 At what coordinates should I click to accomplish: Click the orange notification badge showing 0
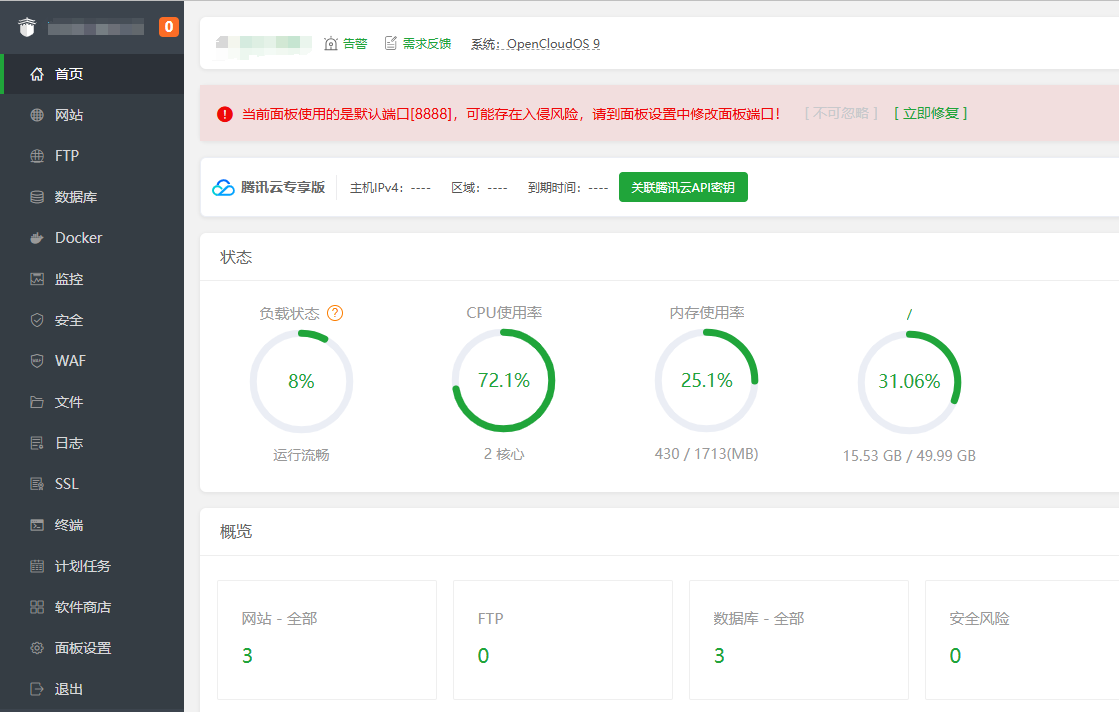tap(169, 27)
